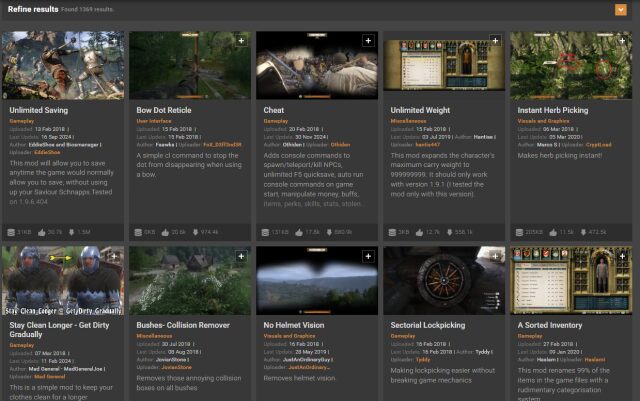This screenshot has width=640, height=401.
Task: Click plus icon on Bushes Collision Remover thumbnail
Action: pyautogui.click(x=241, y=256)
